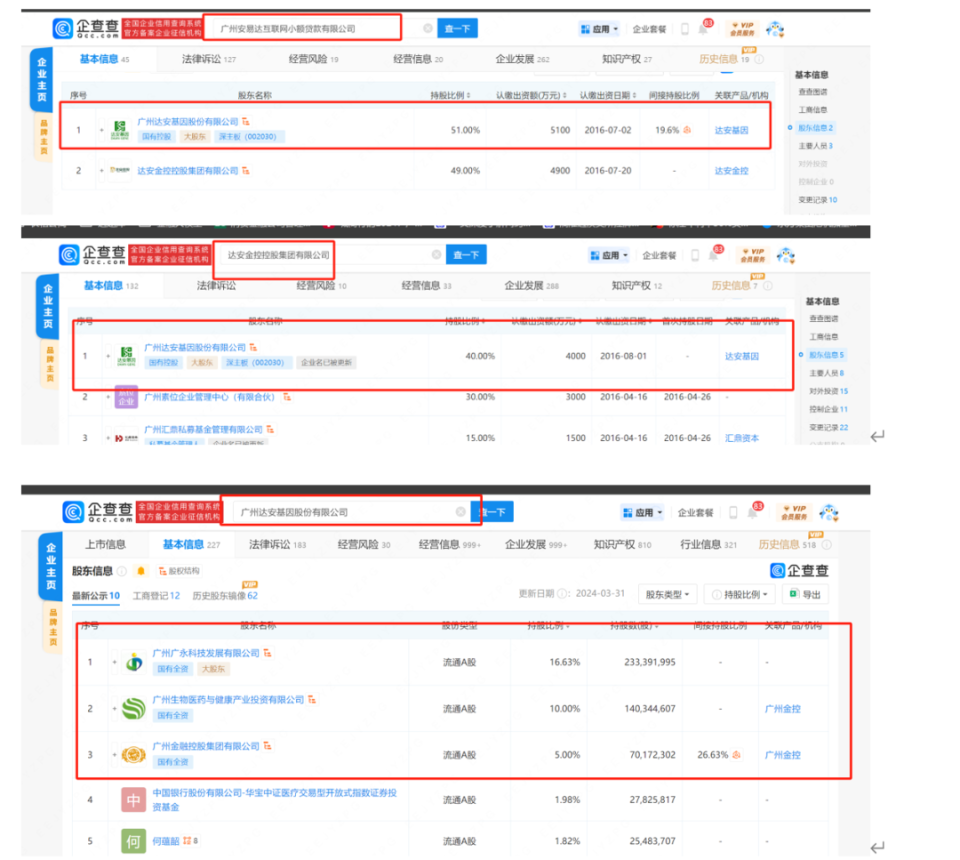Screen dimensions: 960x860
Task: Click the 导出 export button
Action: point(805,594)
